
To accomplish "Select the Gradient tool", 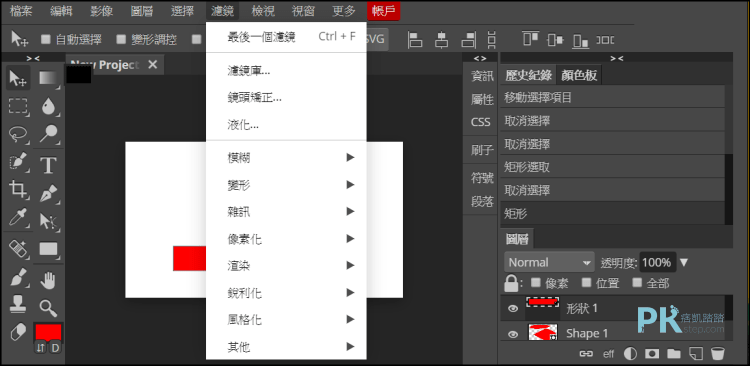I will [x=48, y=78].
